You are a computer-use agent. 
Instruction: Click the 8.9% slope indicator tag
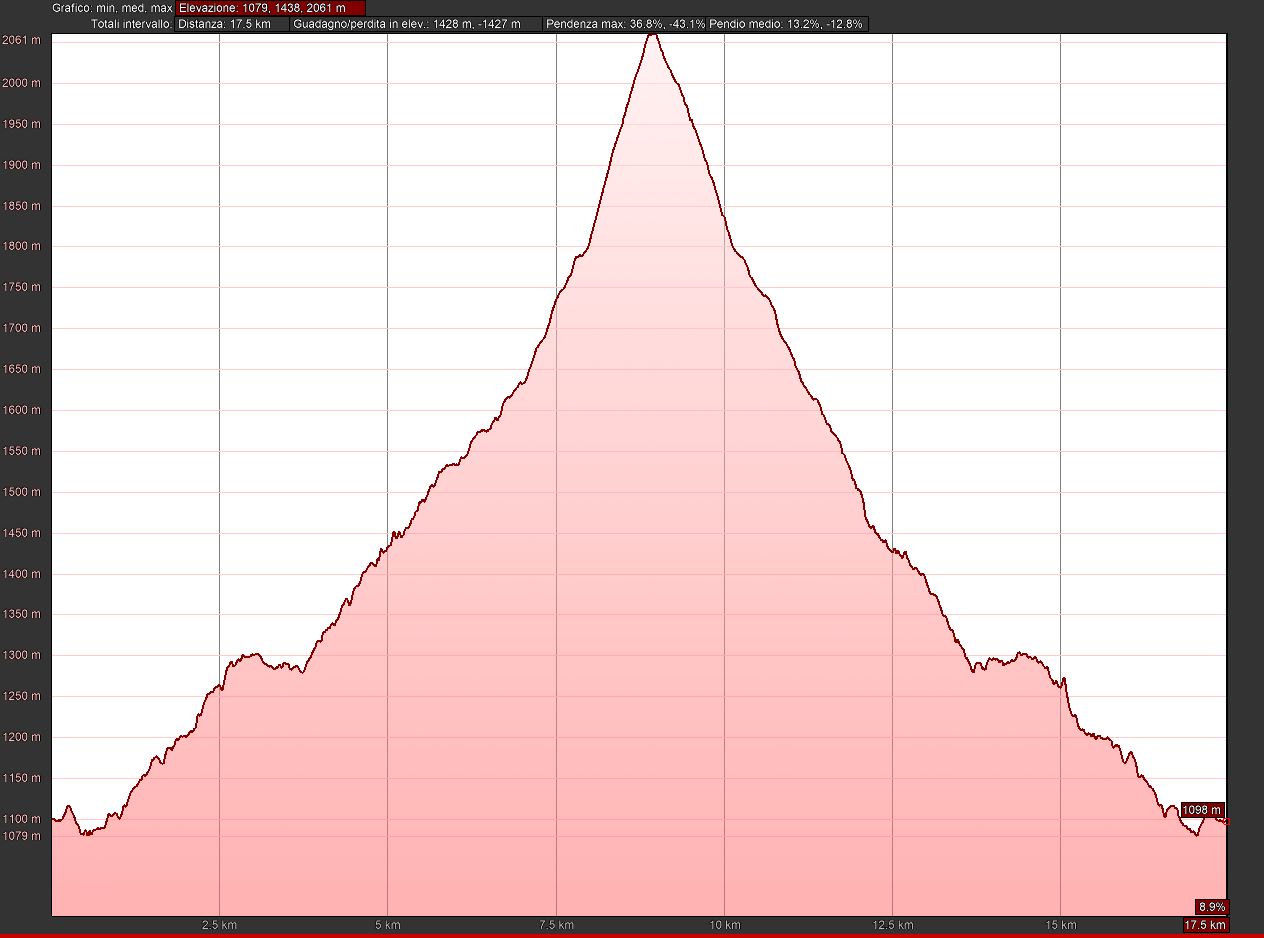pyautogui.click(x=1211, y=907)
